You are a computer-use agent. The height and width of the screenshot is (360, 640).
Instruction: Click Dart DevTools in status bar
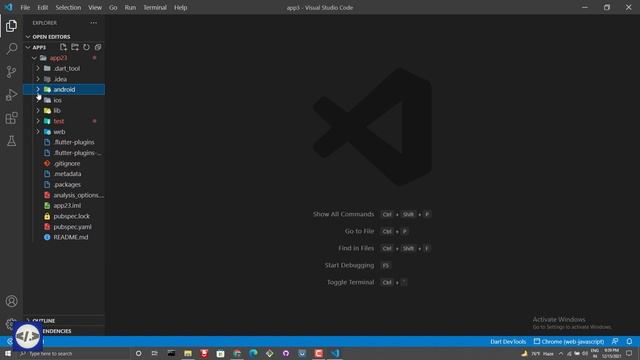[x=508, y=342]
